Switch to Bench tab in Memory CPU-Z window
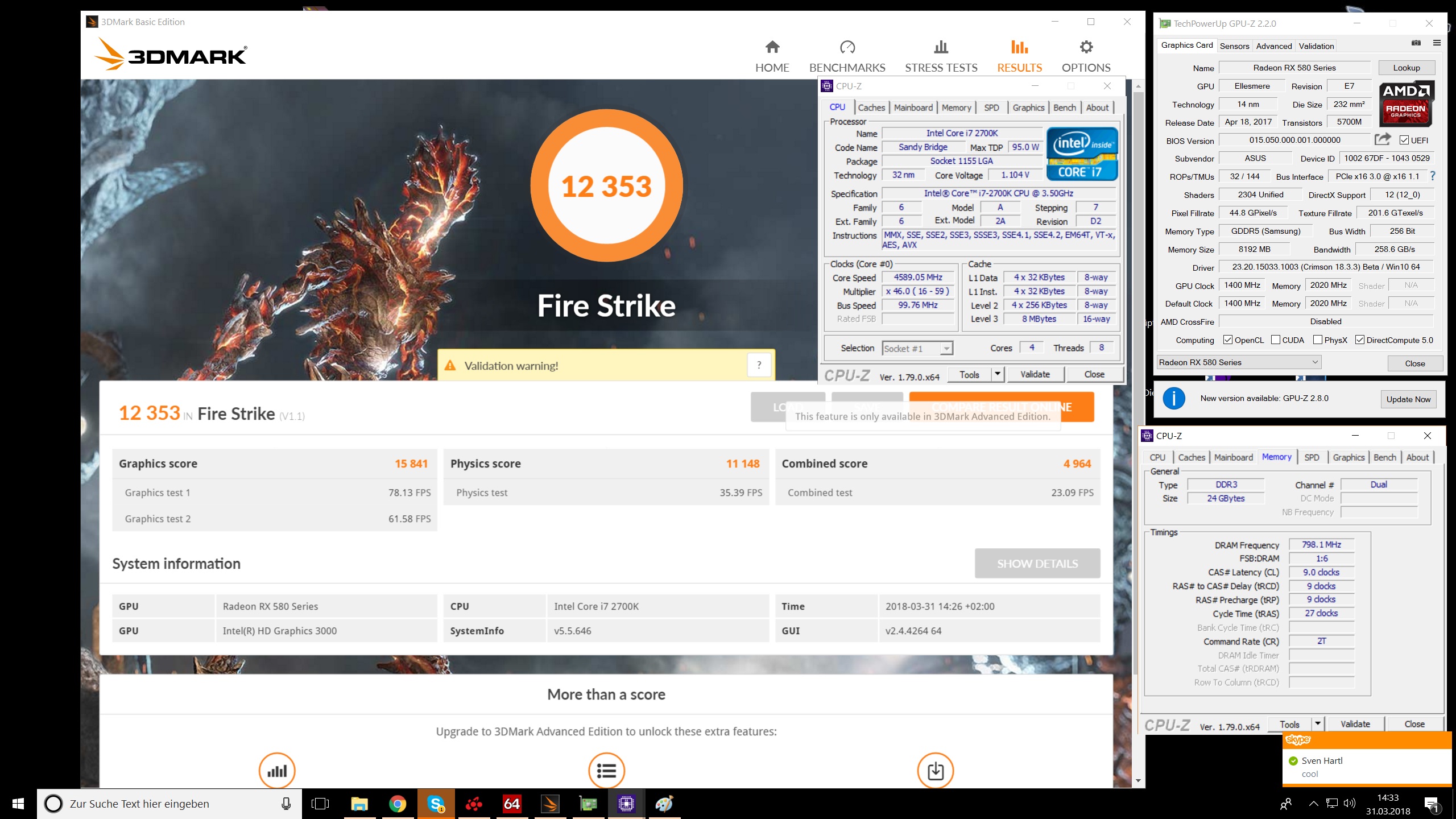 tap(1384, 457)
